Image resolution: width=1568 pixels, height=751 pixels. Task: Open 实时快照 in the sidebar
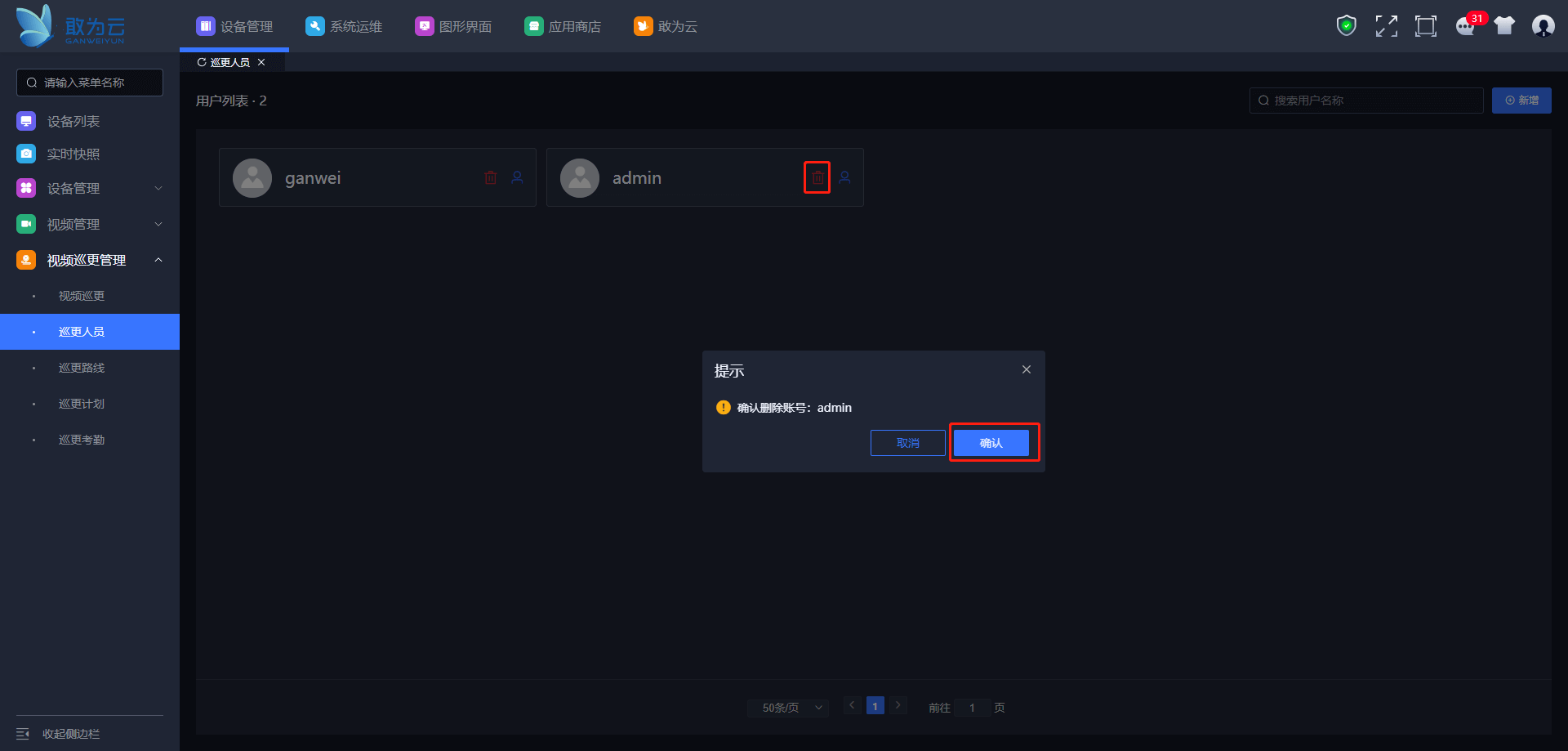(x=73, y=154)
